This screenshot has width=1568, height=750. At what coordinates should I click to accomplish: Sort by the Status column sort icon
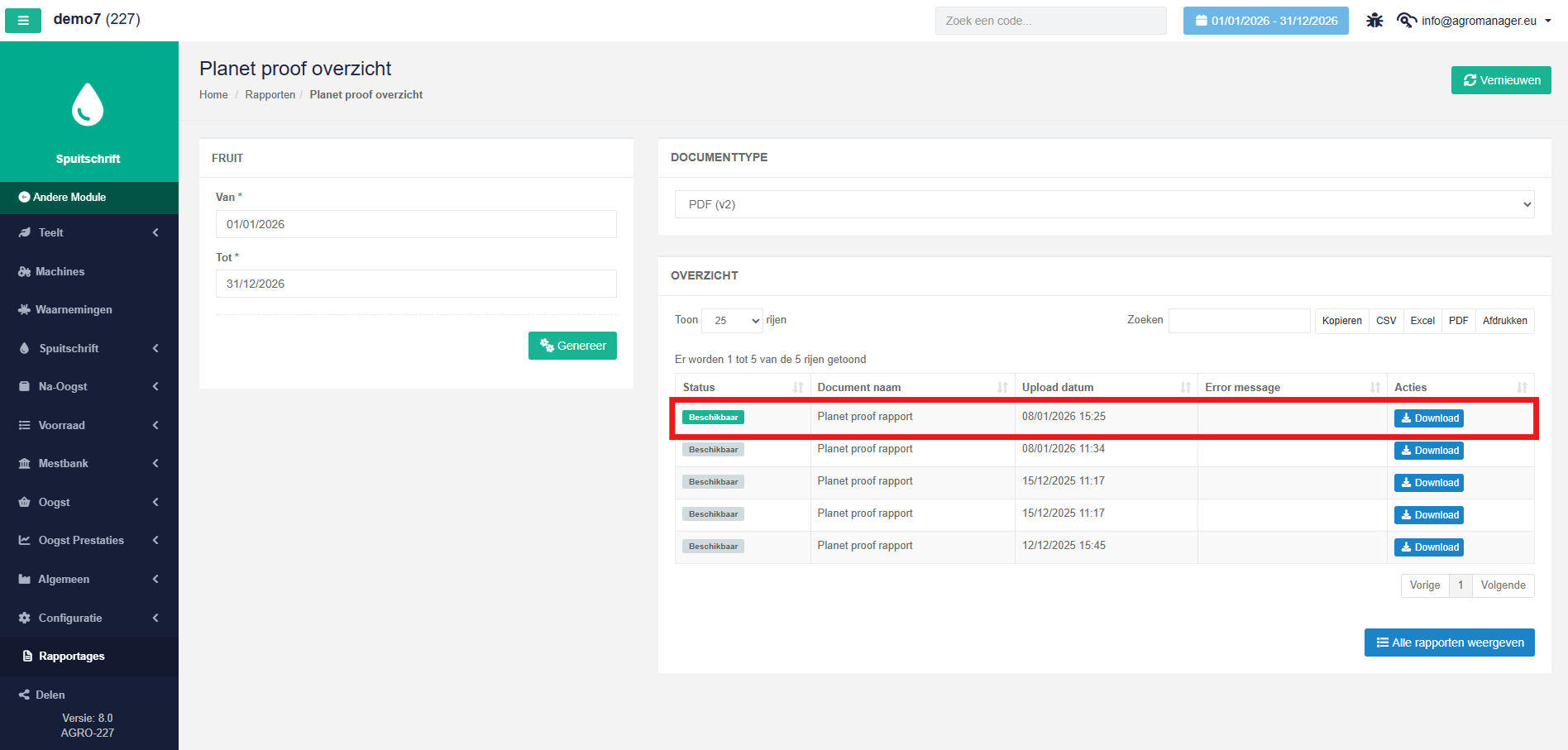click(x=798, y=387)
